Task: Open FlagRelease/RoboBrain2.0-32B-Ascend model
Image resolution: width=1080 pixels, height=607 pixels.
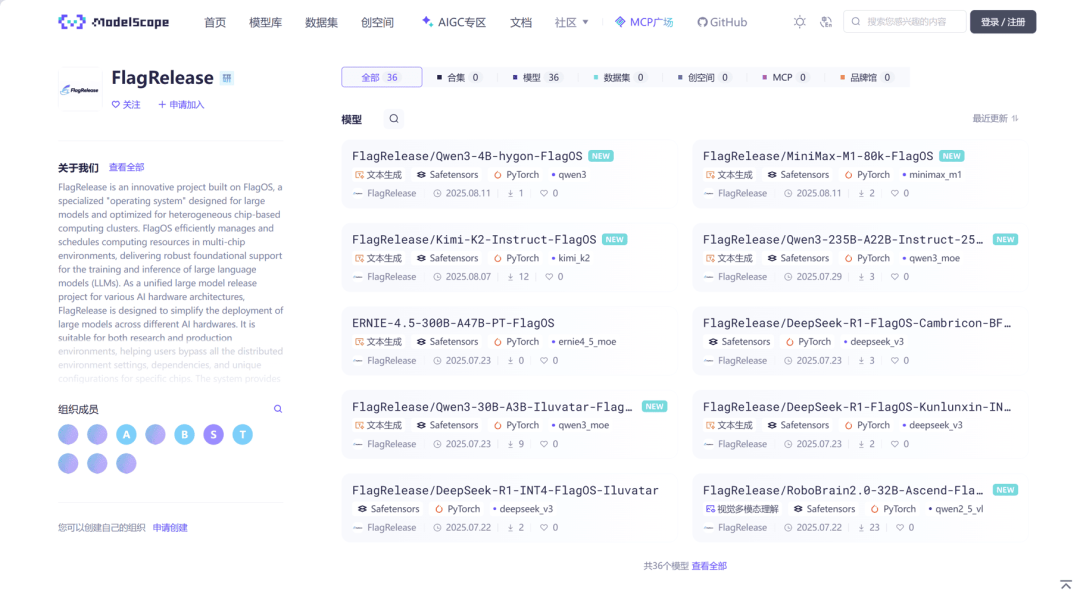Action: tap(843, 491)
